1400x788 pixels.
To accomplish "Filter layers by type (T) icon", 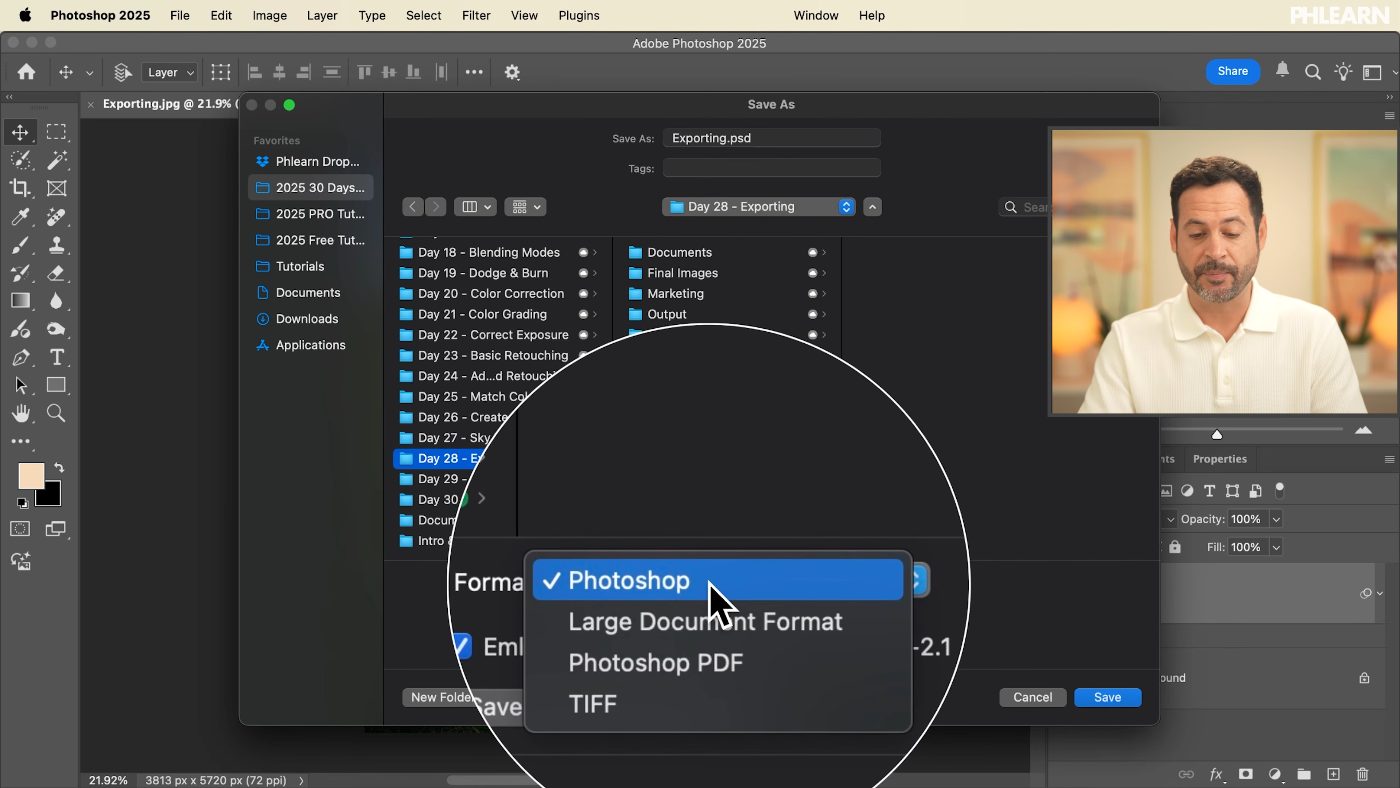I will (x=1209, y=491).
